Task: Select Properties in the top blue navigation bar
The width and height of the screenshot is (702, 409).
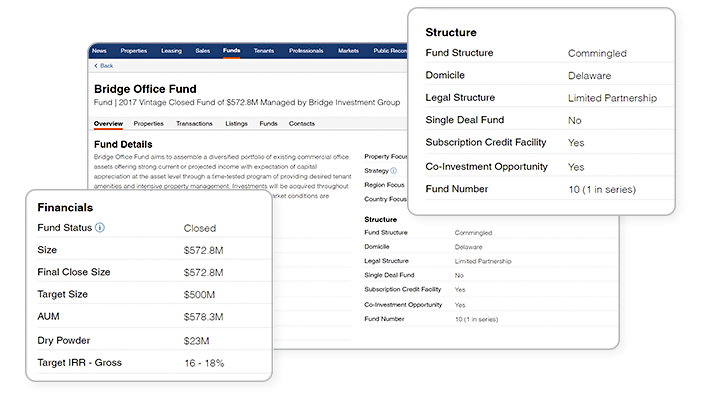Action: coord(134,50)
